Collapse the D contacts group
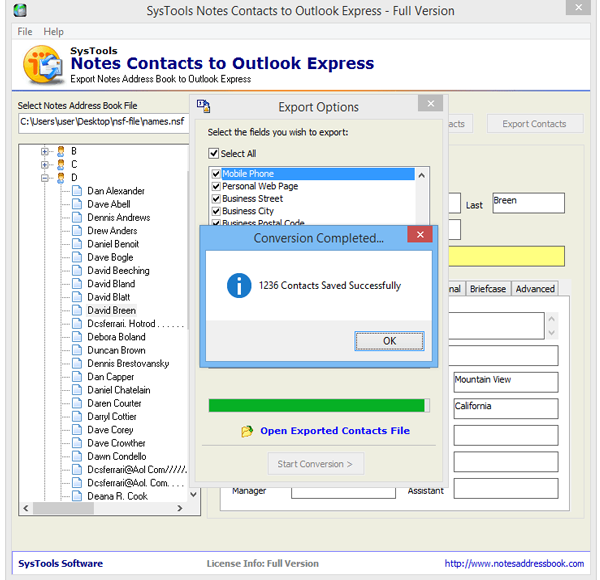 point(45,178)
